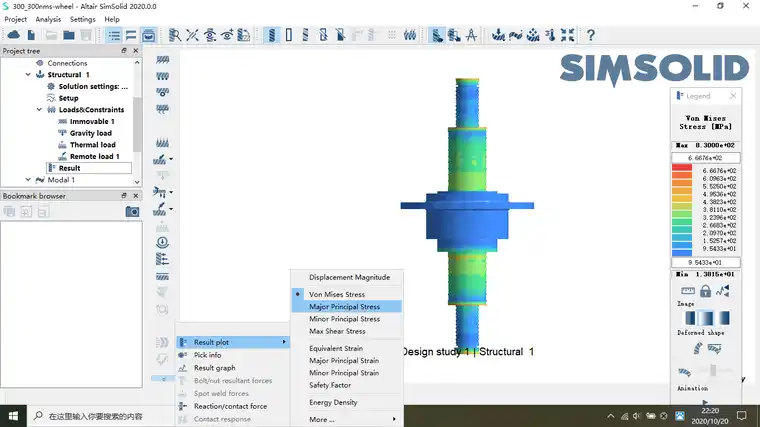Screen dimensions: 760x427
Task: Open the dropdown arrow beside the force load icon
Action: pyautogui.click(x=171, y=159)
